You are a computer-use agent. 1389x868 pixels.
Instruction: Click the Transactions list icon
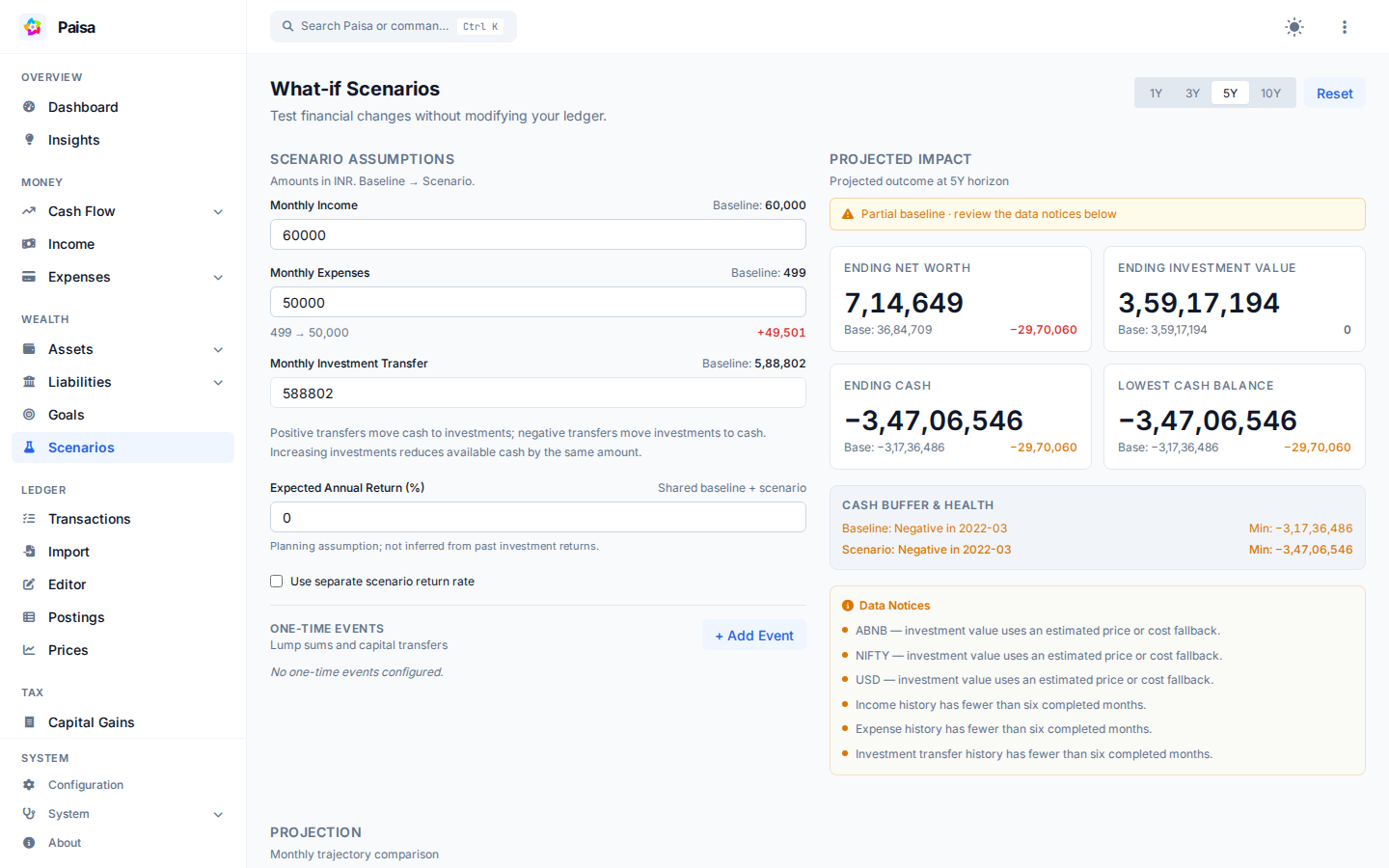[29, 519]
